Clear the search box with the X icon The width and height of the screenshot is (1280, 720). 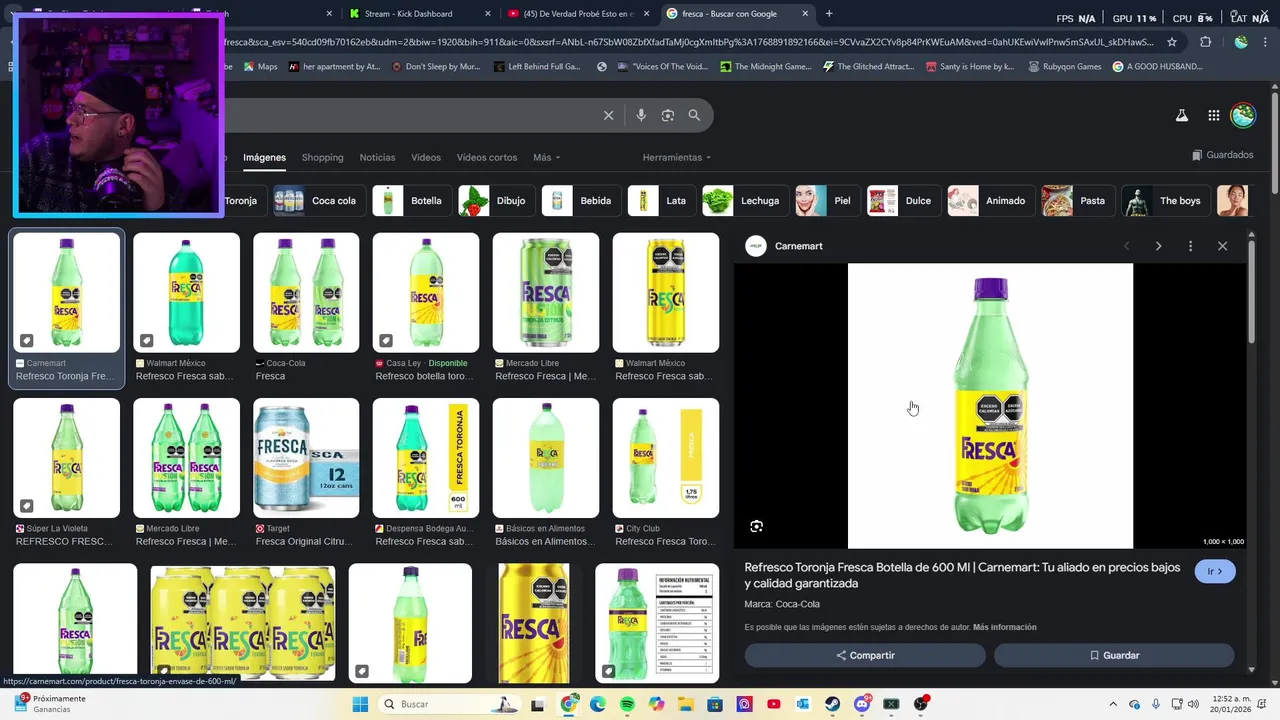click(608, 115)
